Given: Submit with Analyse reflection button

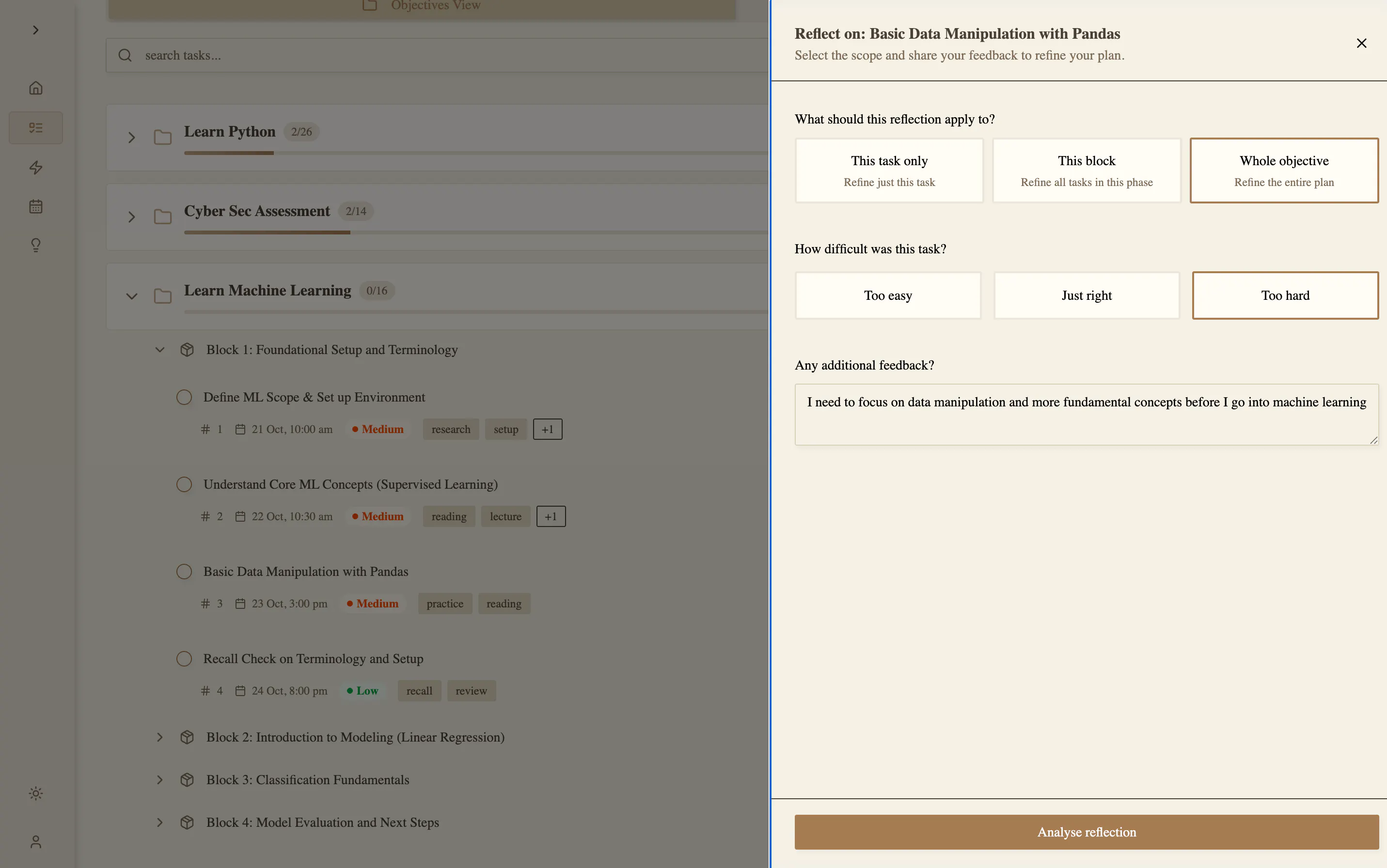Looking at the screenshot, I should pos(1087,832).
